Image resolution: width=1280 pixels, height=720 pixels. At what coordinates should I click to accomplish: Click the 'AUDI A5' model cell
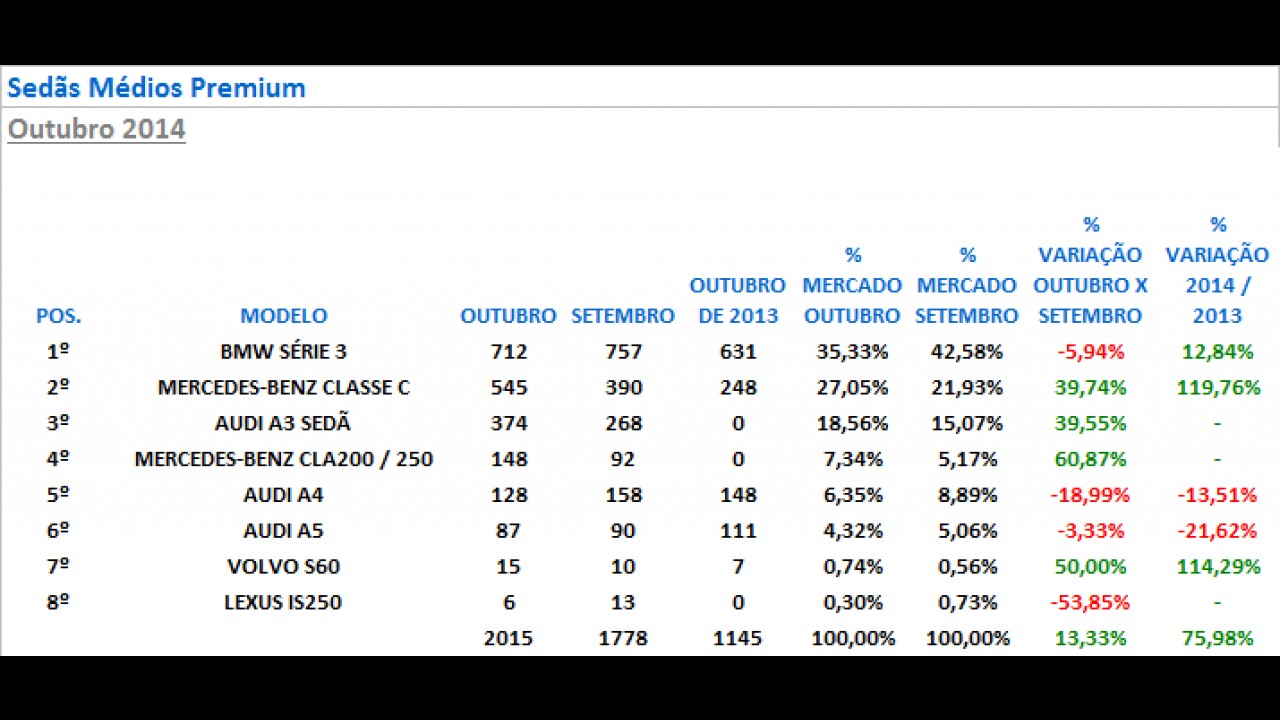coord(284,531)
